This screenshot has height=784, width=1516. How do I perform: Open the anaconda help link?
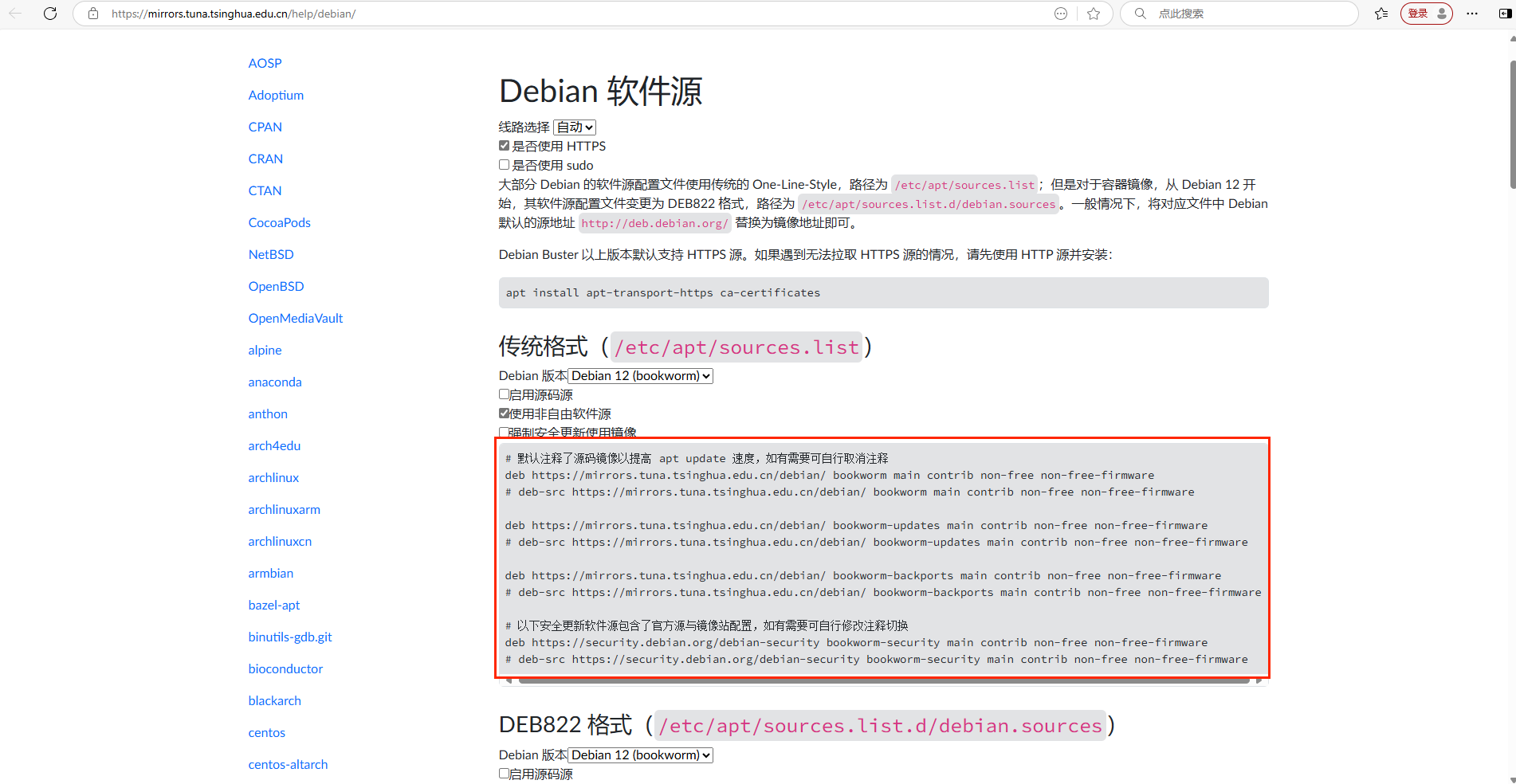click(275, 382)
